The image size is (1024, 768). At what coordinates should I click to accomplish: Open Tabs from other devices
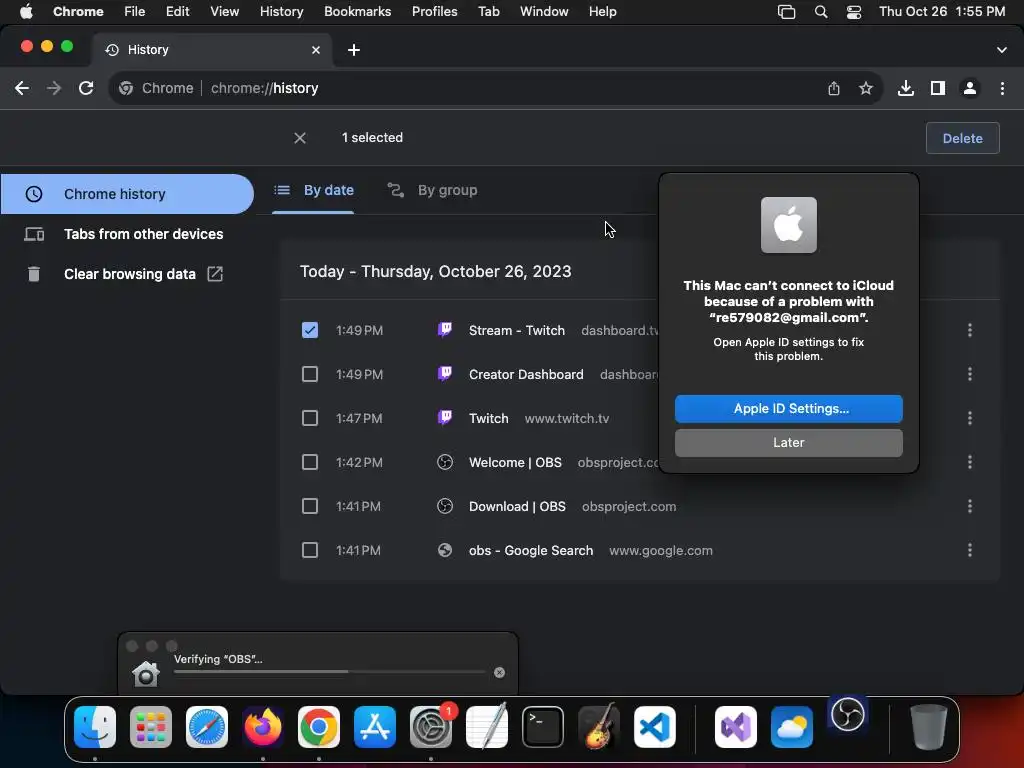coord(127,234)
